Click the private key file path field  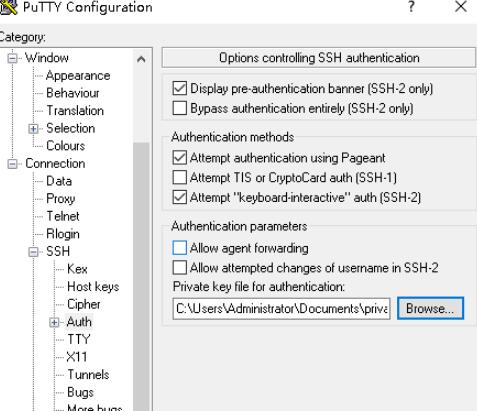click(281, 309)
